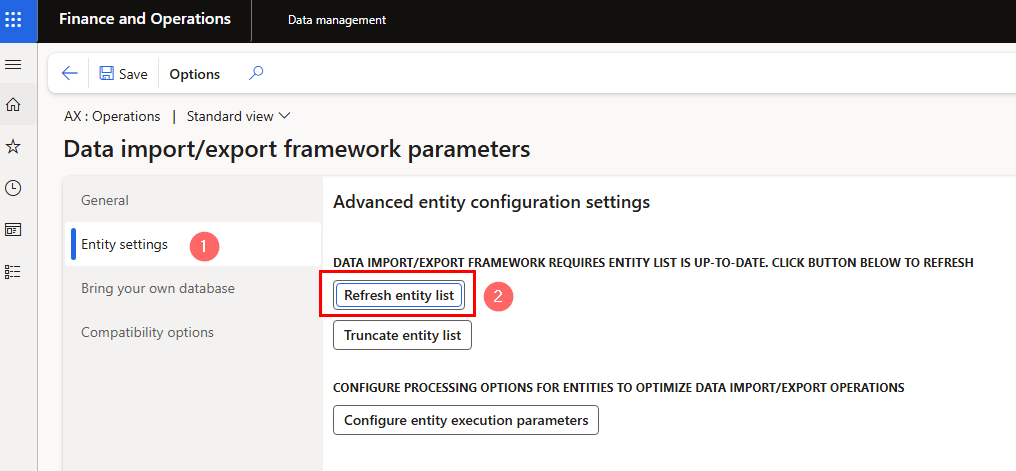Click the search magnifier icon in toolbar

click(x=256, y=73)
